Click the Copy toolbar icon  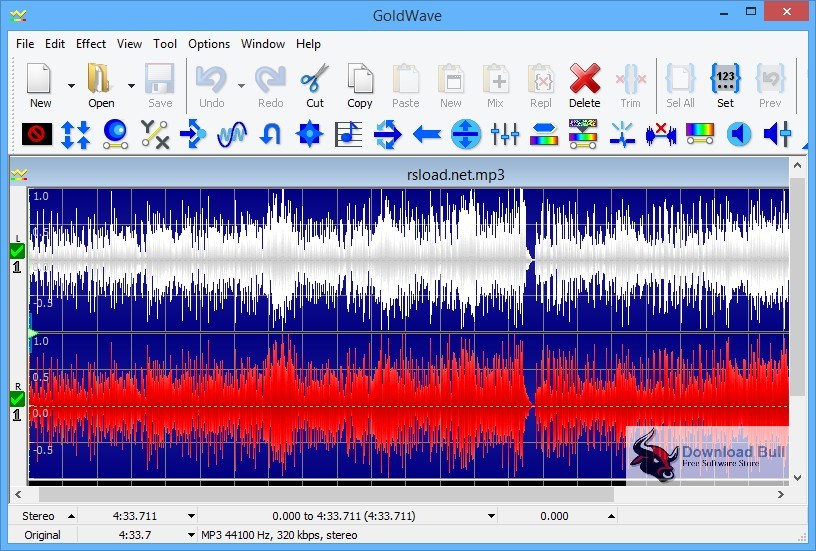[x=360, y=79]
